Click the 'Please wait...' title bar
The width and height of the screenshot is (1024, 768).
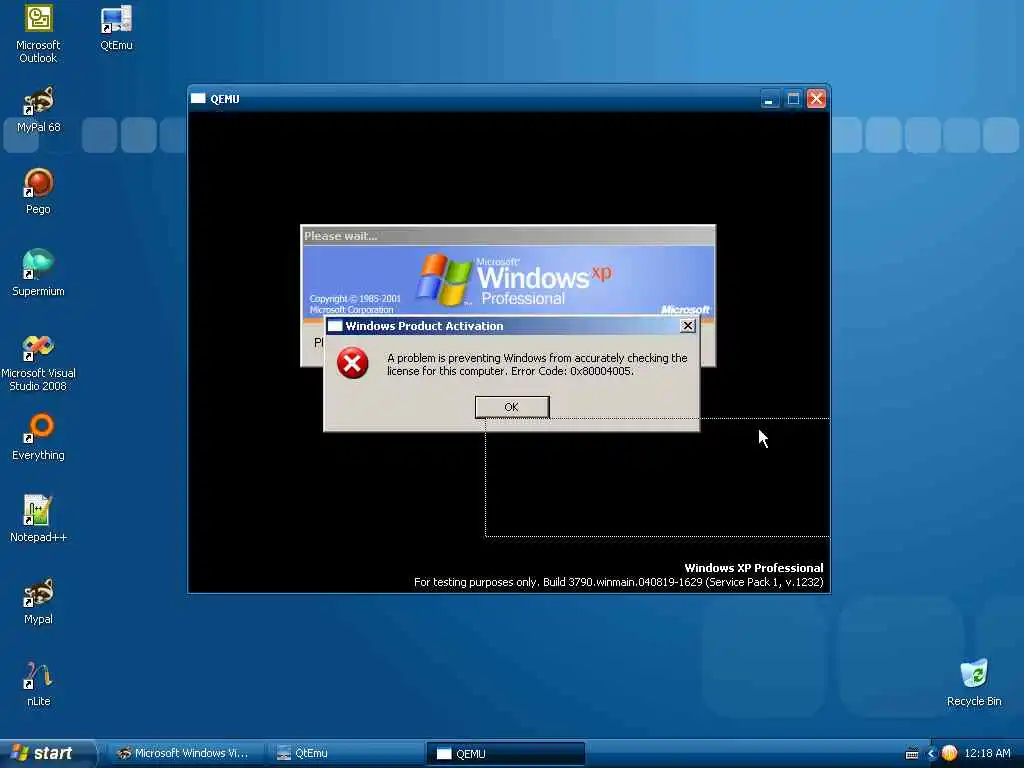point(508,236)
